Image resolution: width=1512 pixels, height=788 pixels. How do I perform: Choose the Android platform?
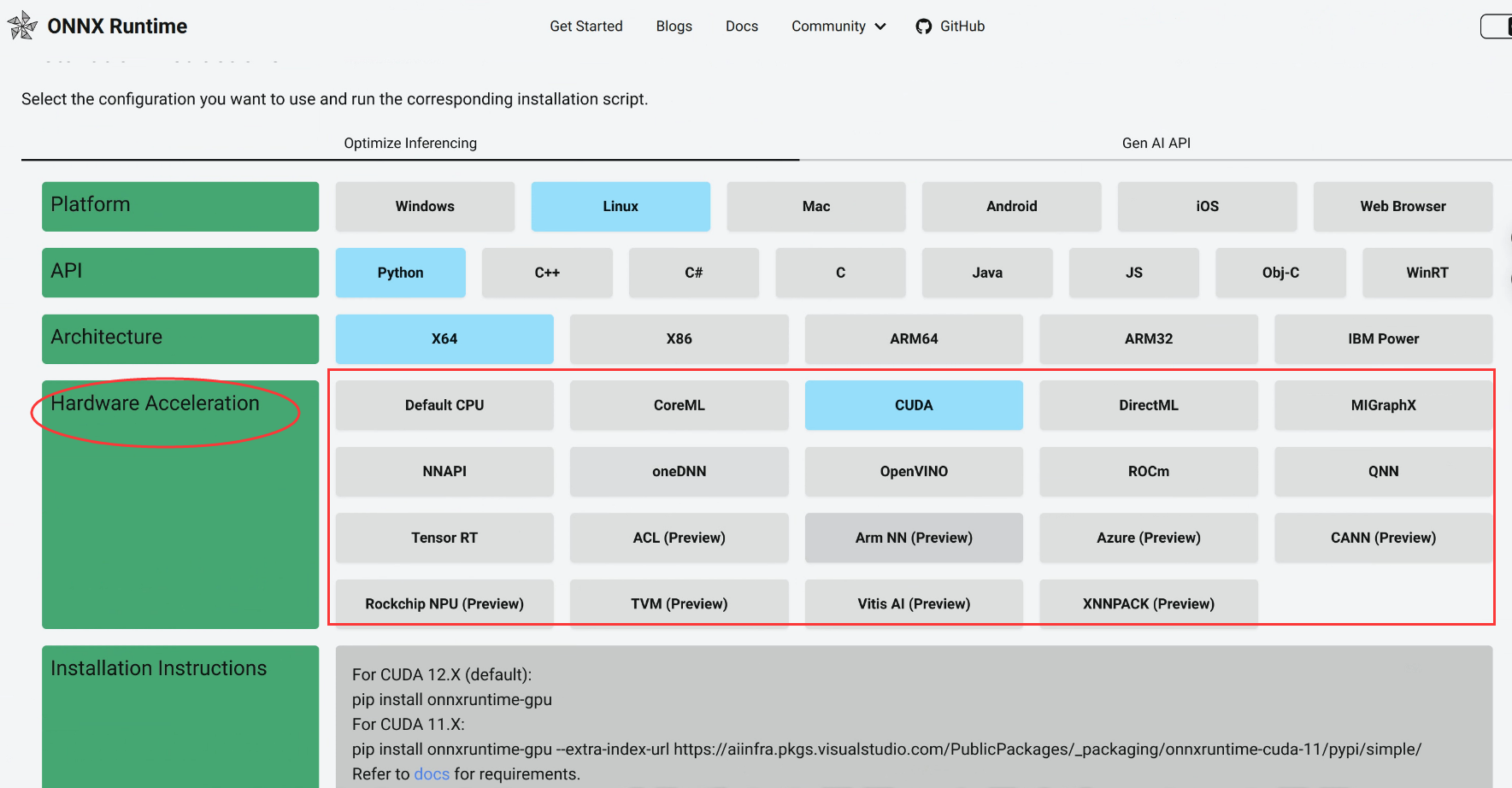click(x=1012, y=206)
